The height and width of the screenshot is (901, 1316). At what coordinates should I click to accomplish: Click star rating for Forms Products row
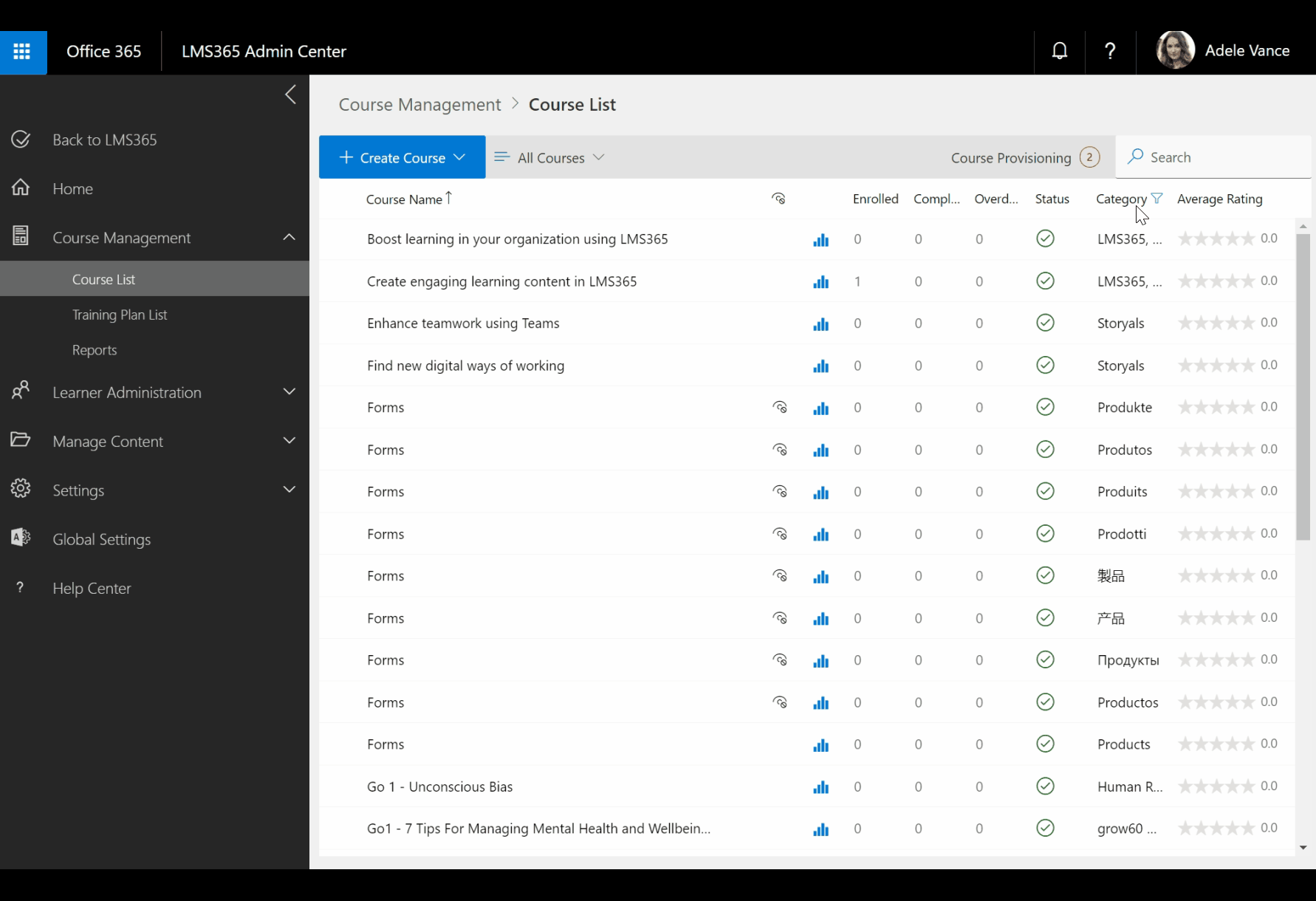coord(1216,744)
